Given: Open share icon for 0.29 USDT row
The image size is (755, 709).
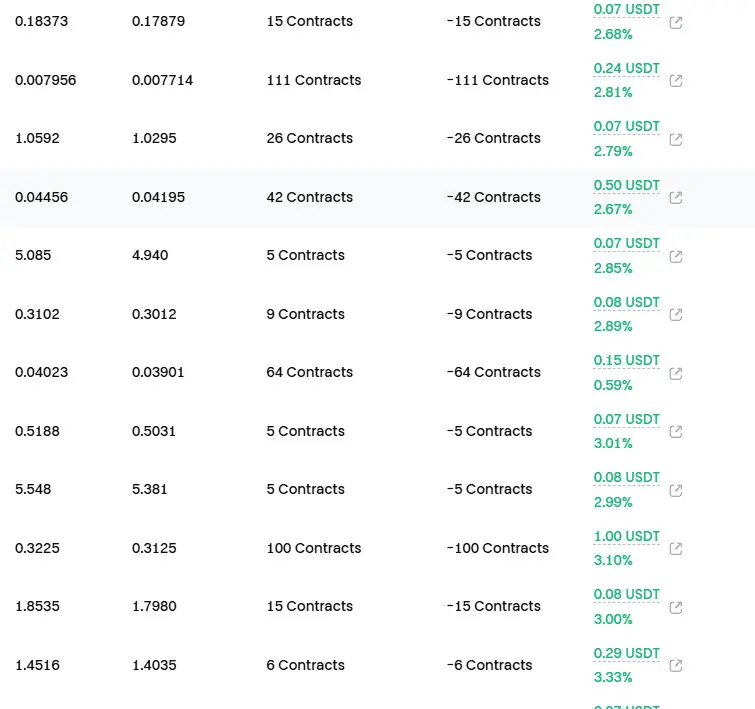Looking at the screenshot, I should pyautogui.click(x=676, y=666).
